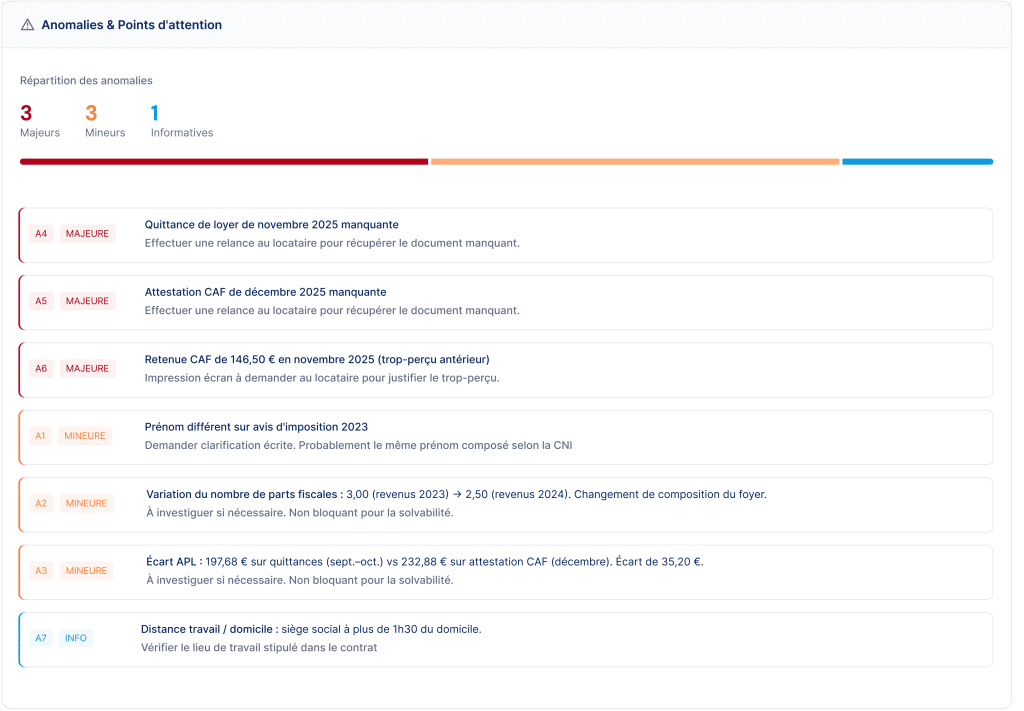The image size is (1024, 711).
Task: Click the A7 anomaly ID badge
Action: tap(41, 638)
